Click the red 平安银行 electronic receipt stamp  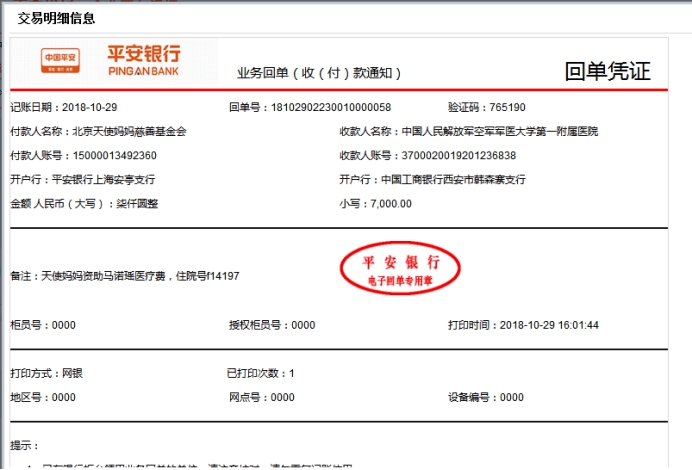pyautogui.click(x=400, y=268)
